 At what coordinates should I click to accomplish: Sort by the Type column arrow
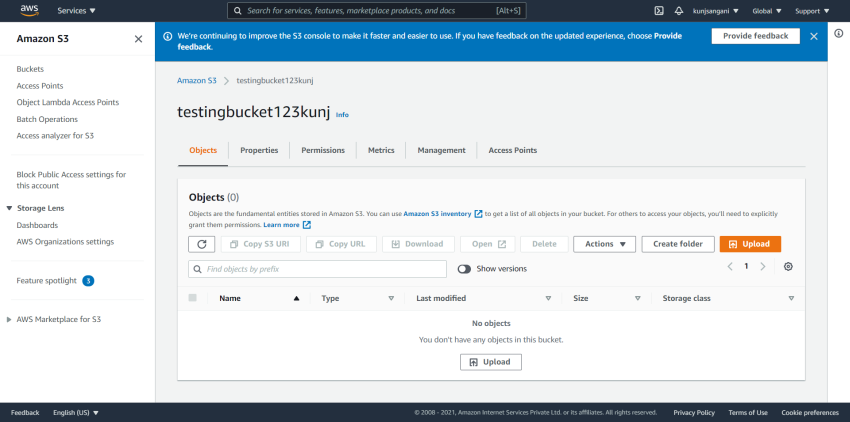click(x=391, y=298)
